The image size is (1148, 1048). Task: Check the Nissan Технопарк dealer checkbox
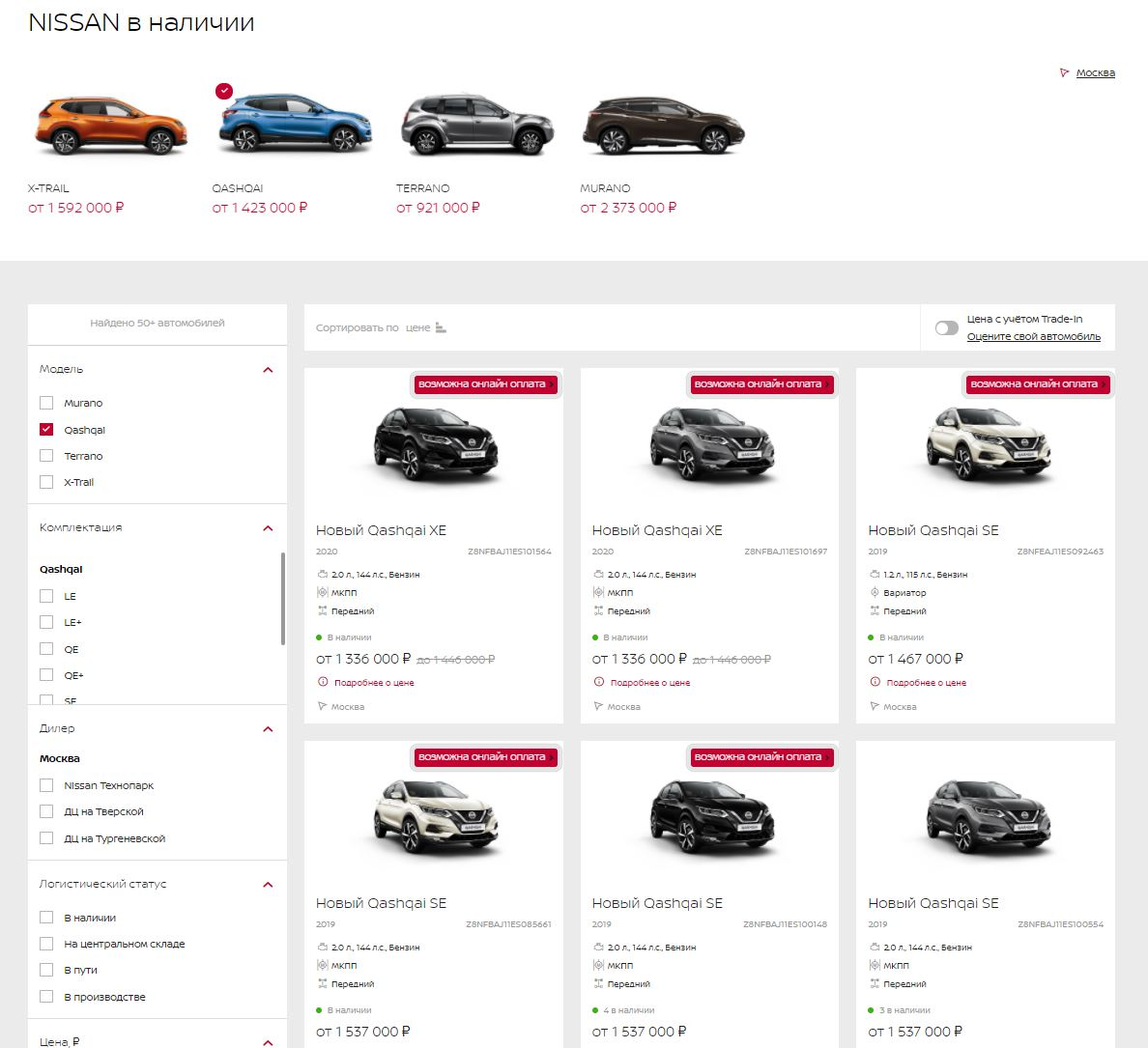(x=46, y=785)
